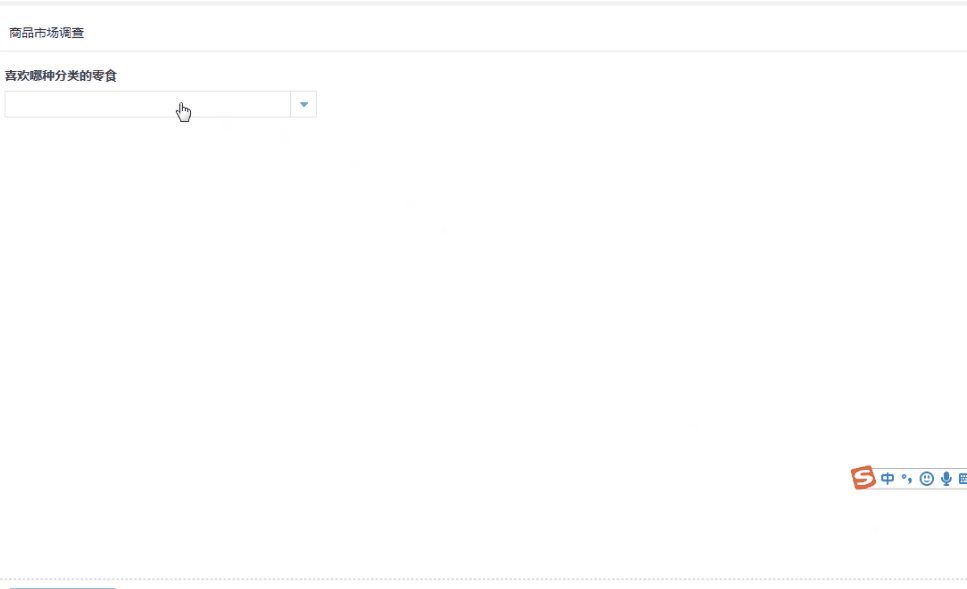Click the blue microphone icon
The image size is (967, 589).
[x=945, y=479]
